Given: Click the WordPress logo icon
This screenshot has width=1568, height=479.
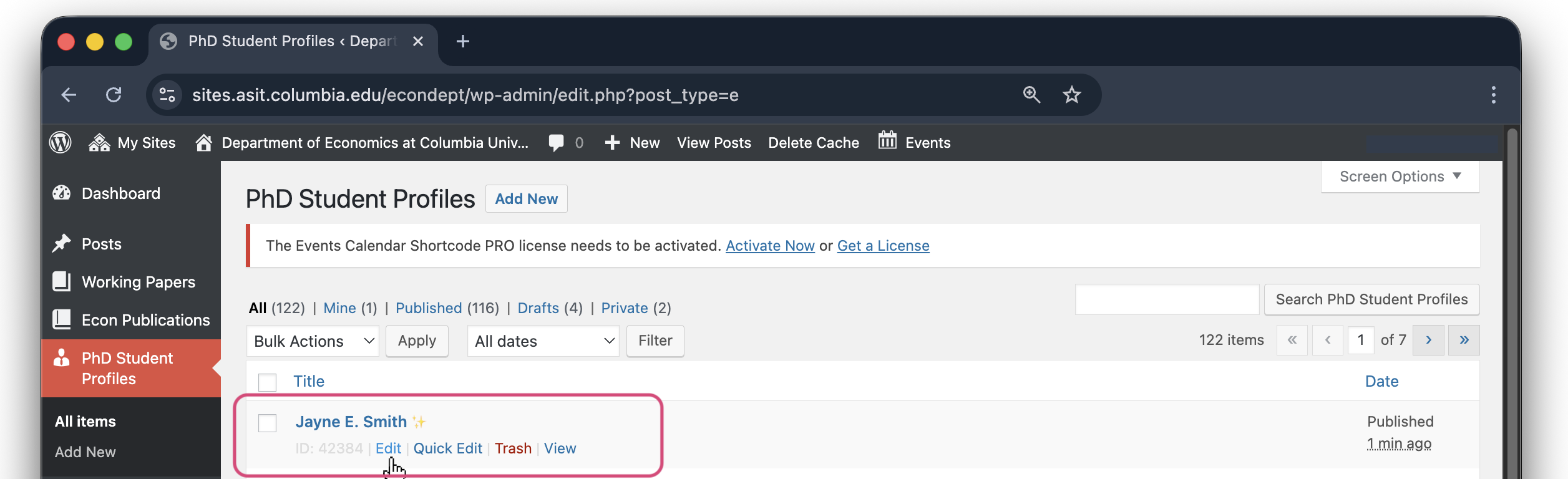Looking at the screenshot, I should pos(61,143).
